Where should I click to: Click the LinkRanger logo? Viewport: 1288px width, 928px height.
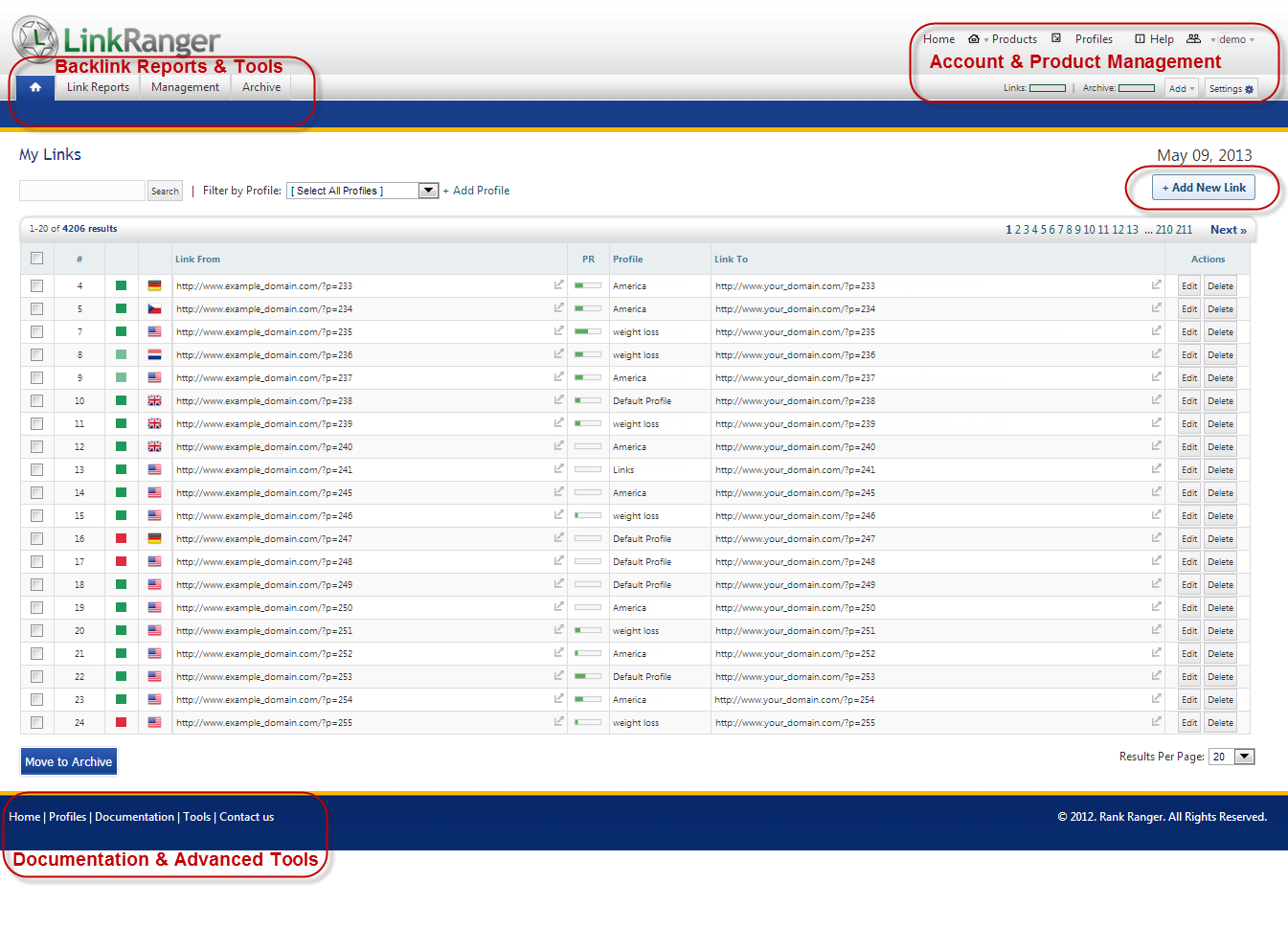pyautogui.click(x=116, y=39)
